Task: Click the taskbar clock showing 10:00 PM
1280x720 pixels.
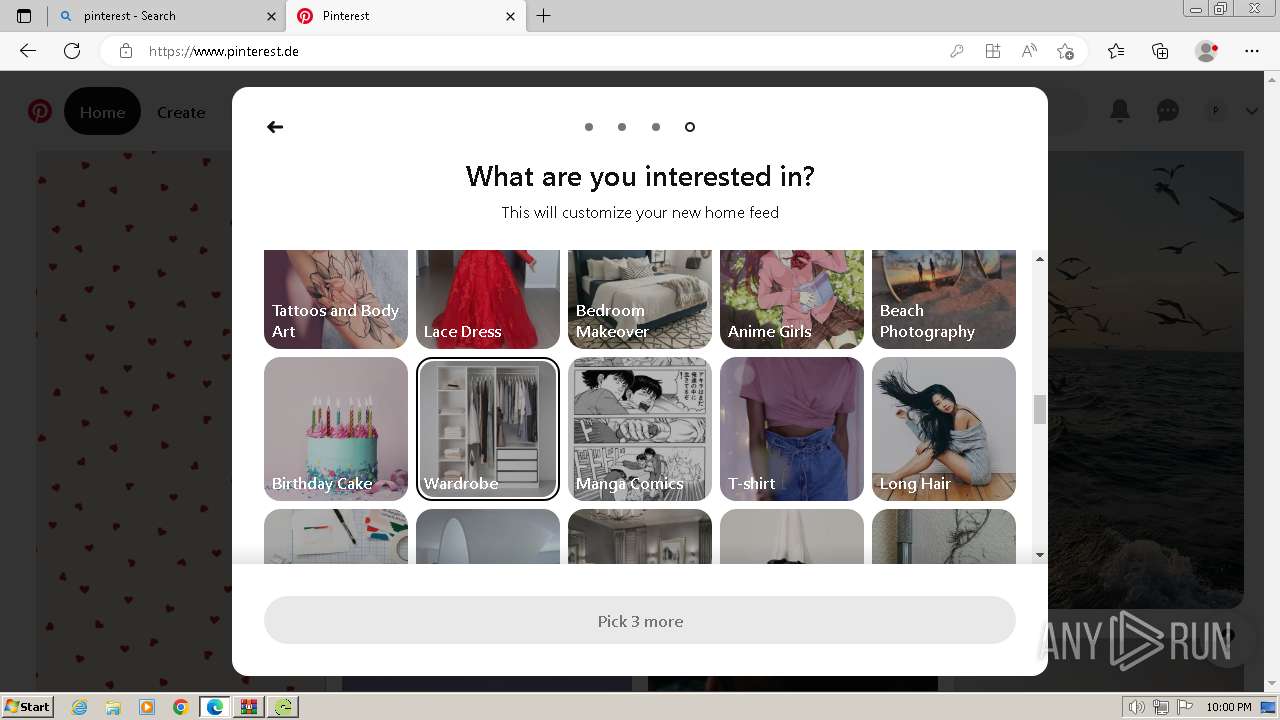Action: [1229, 707]
